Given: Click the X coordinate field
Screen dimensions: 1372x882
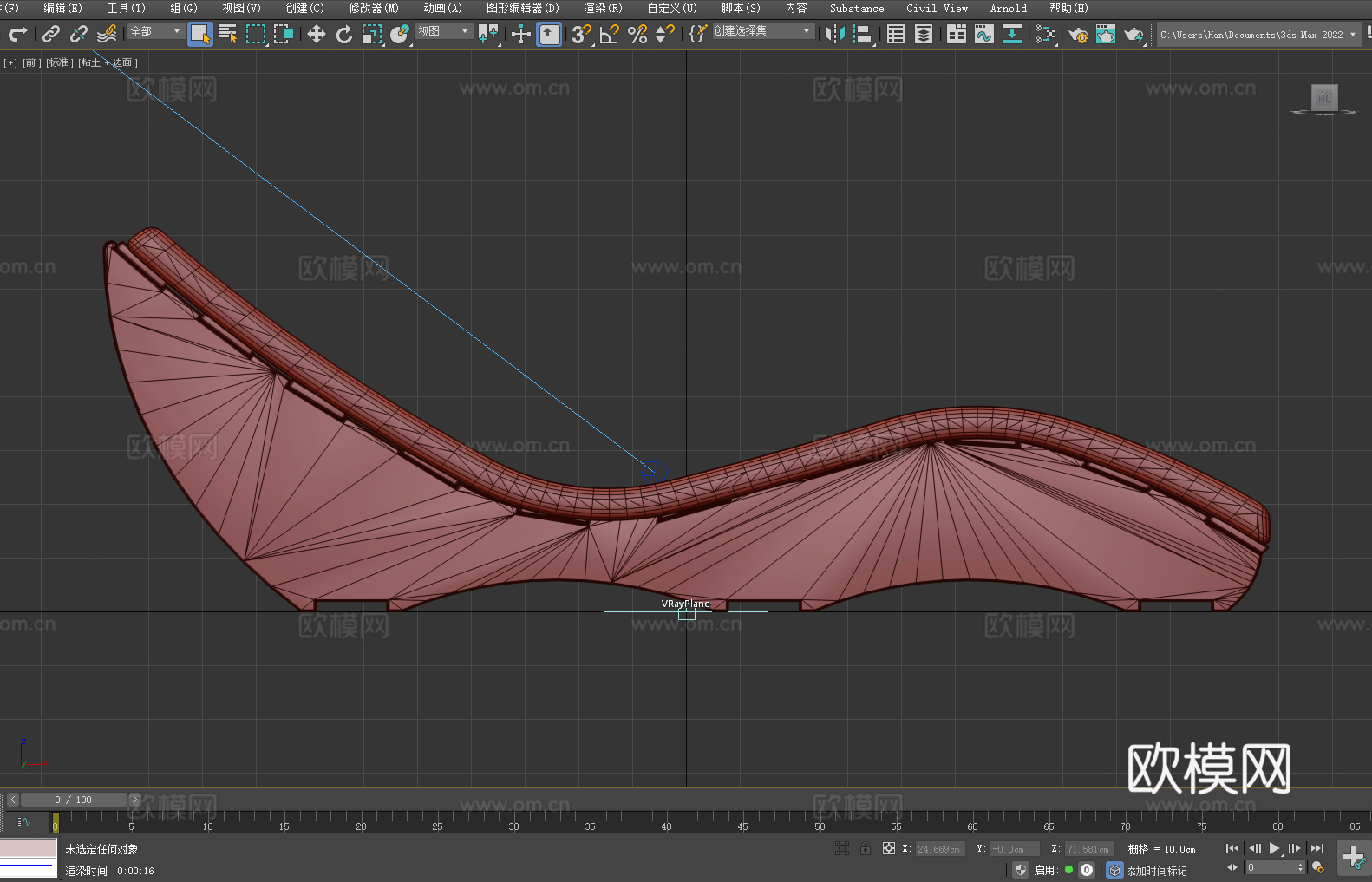Looking at the screenshot, I should click(940, 849).
